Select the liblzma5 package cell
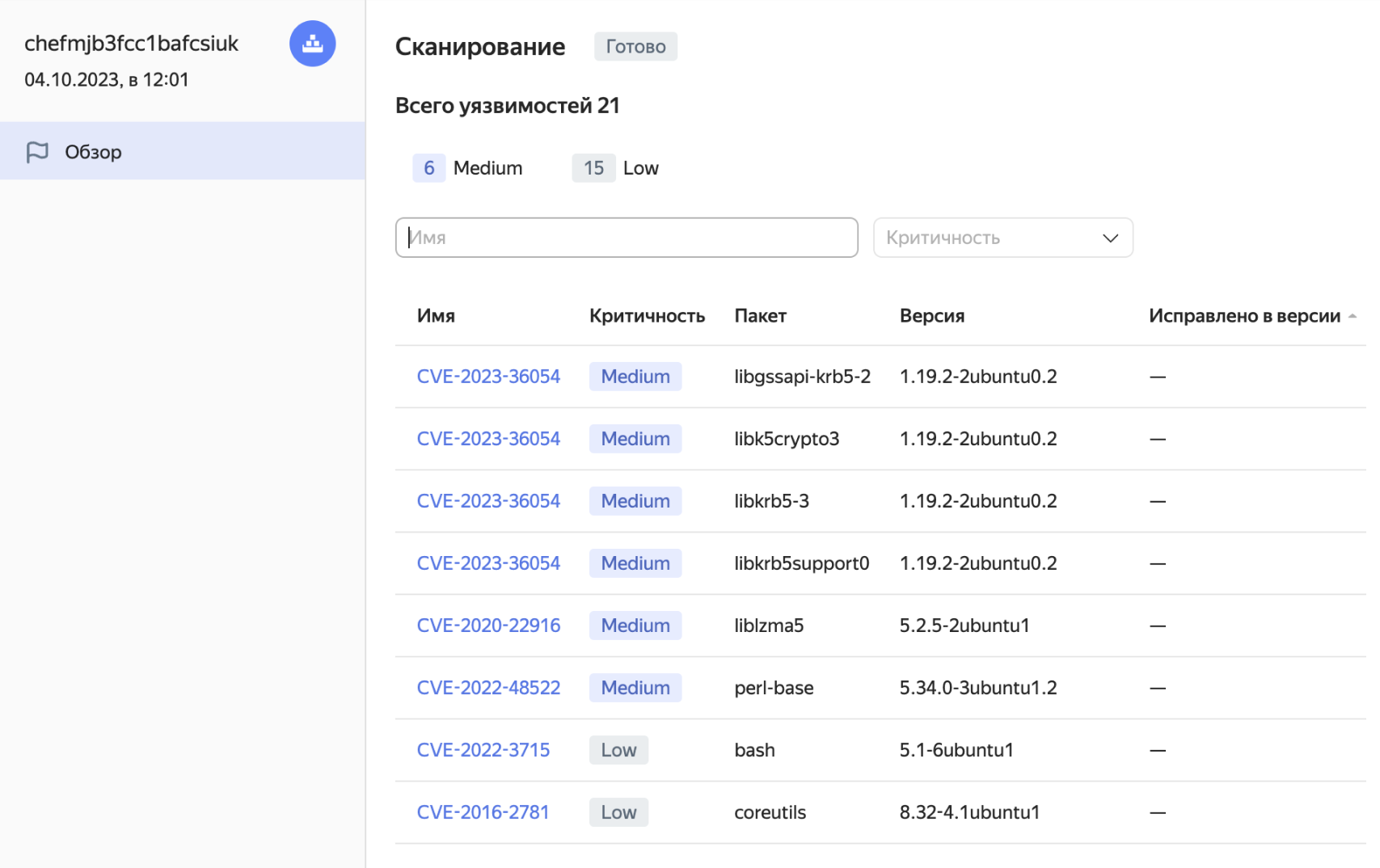 coord(769,626)
